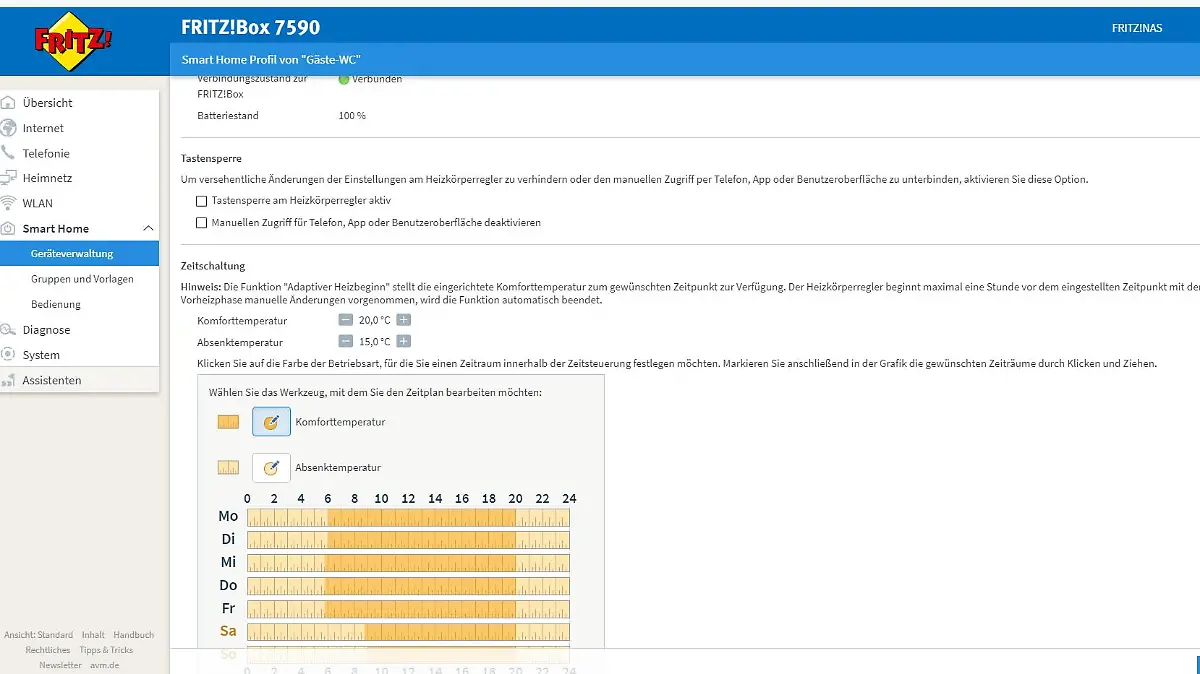Screen dimensions: 1200x674
Task: Click Monday's schedule bar in timeline
Action: point(408,517)
